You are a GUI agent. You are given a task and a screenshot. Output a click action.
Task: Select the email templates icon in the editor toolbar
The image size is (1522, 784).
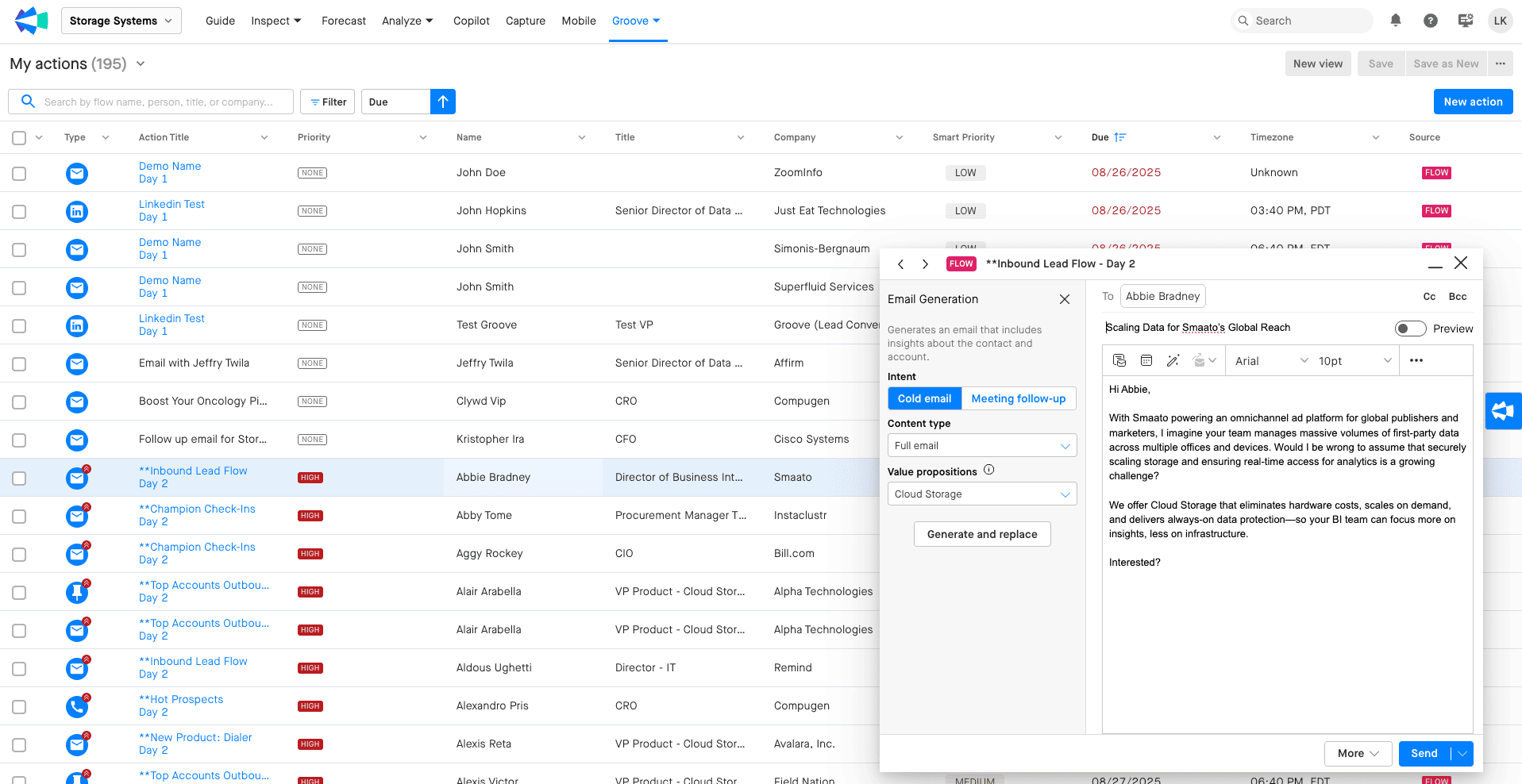1119,360
